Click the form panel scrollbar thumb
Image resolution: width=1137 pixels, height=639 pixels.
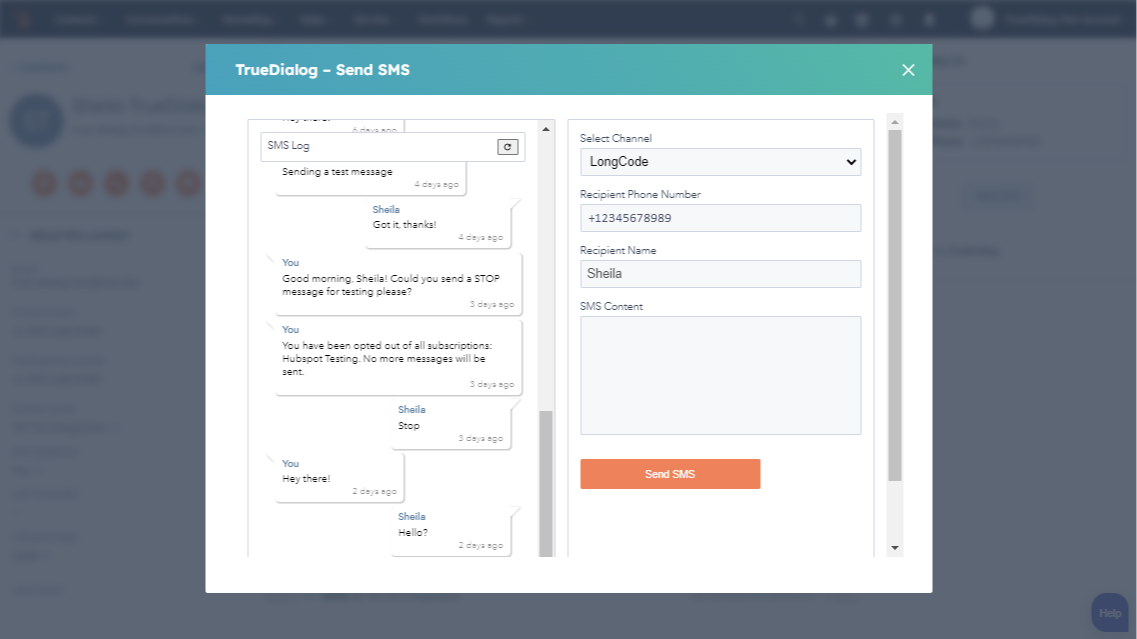point(895,300)
